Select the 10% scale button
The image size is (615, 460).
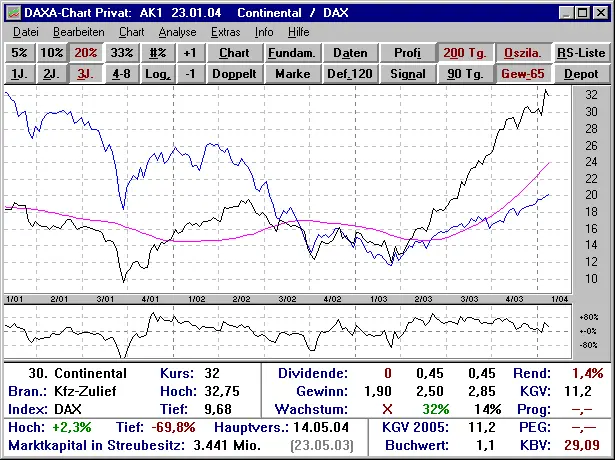[52, 53]
